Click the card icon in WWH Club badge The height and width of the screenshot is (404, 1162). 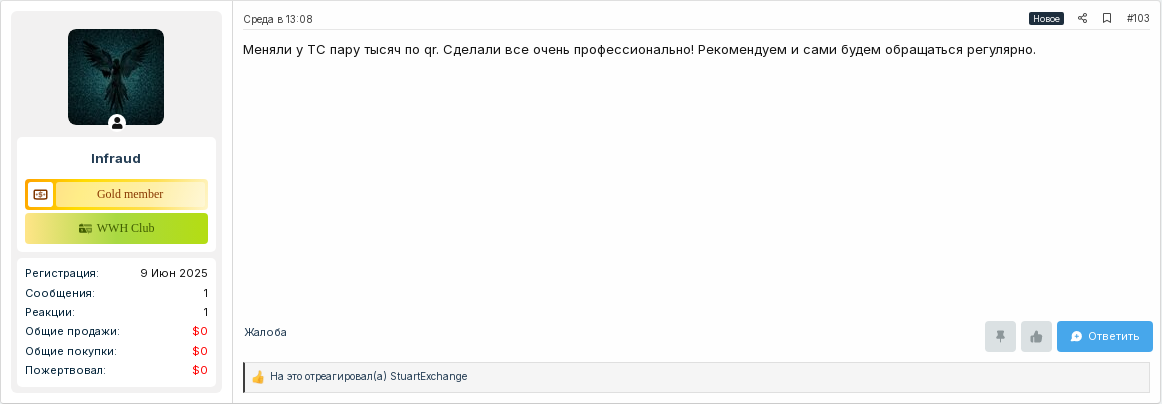85,228
